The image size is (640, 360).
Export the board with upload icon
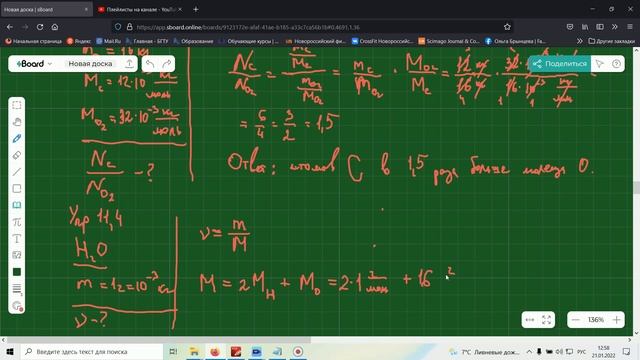click(x=129, y=64)
